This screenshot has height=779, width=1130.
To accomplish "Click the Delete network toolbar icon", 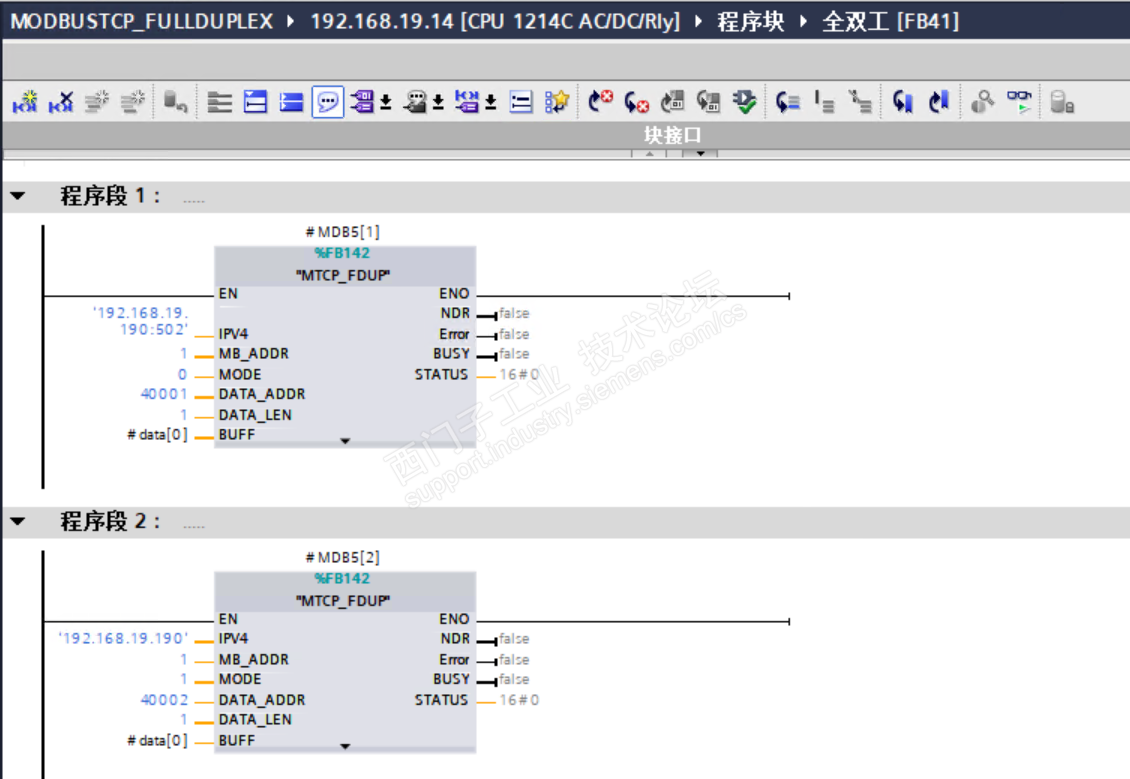I will pos(61,102).
